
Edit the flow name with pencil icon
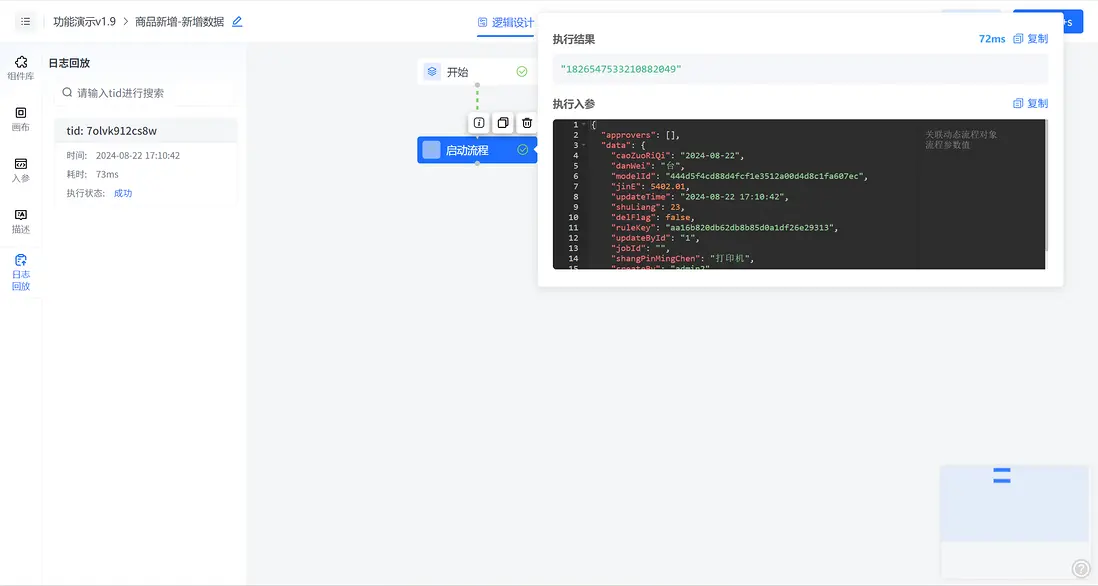(x=237, y=22)
